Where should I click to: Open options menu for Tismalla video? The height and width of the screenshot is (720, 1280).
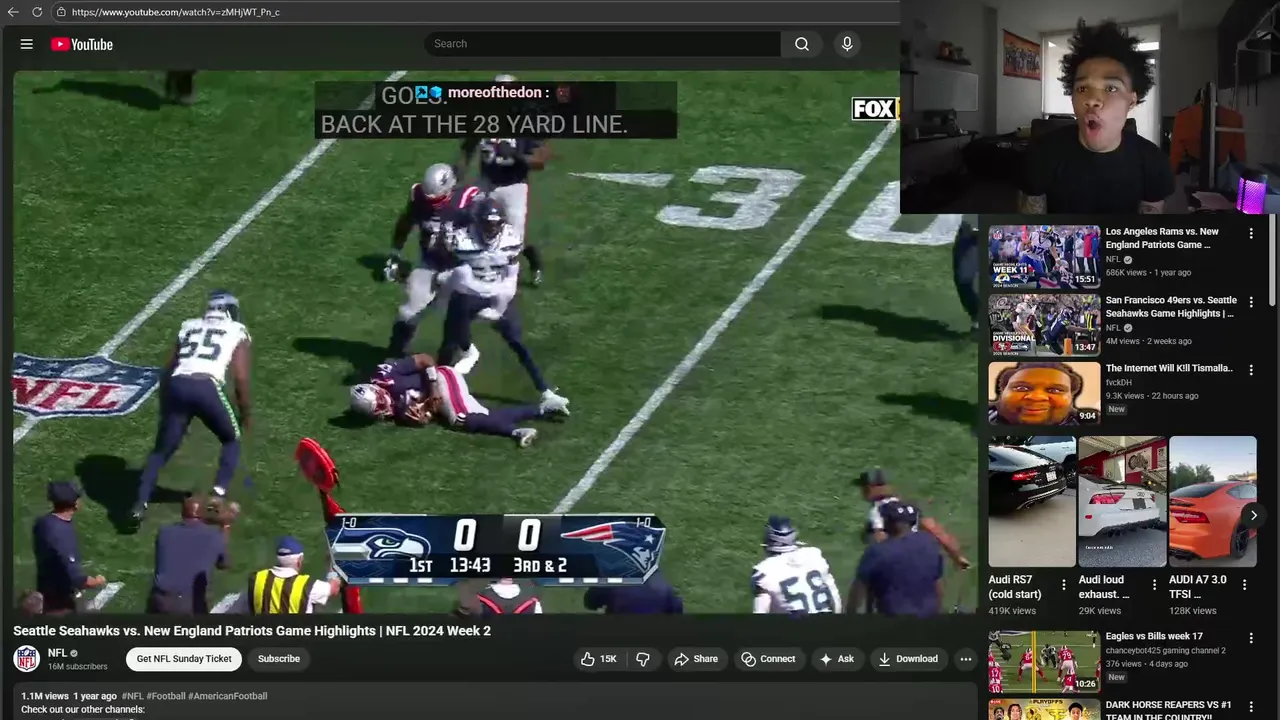(x=1250, y=369)
